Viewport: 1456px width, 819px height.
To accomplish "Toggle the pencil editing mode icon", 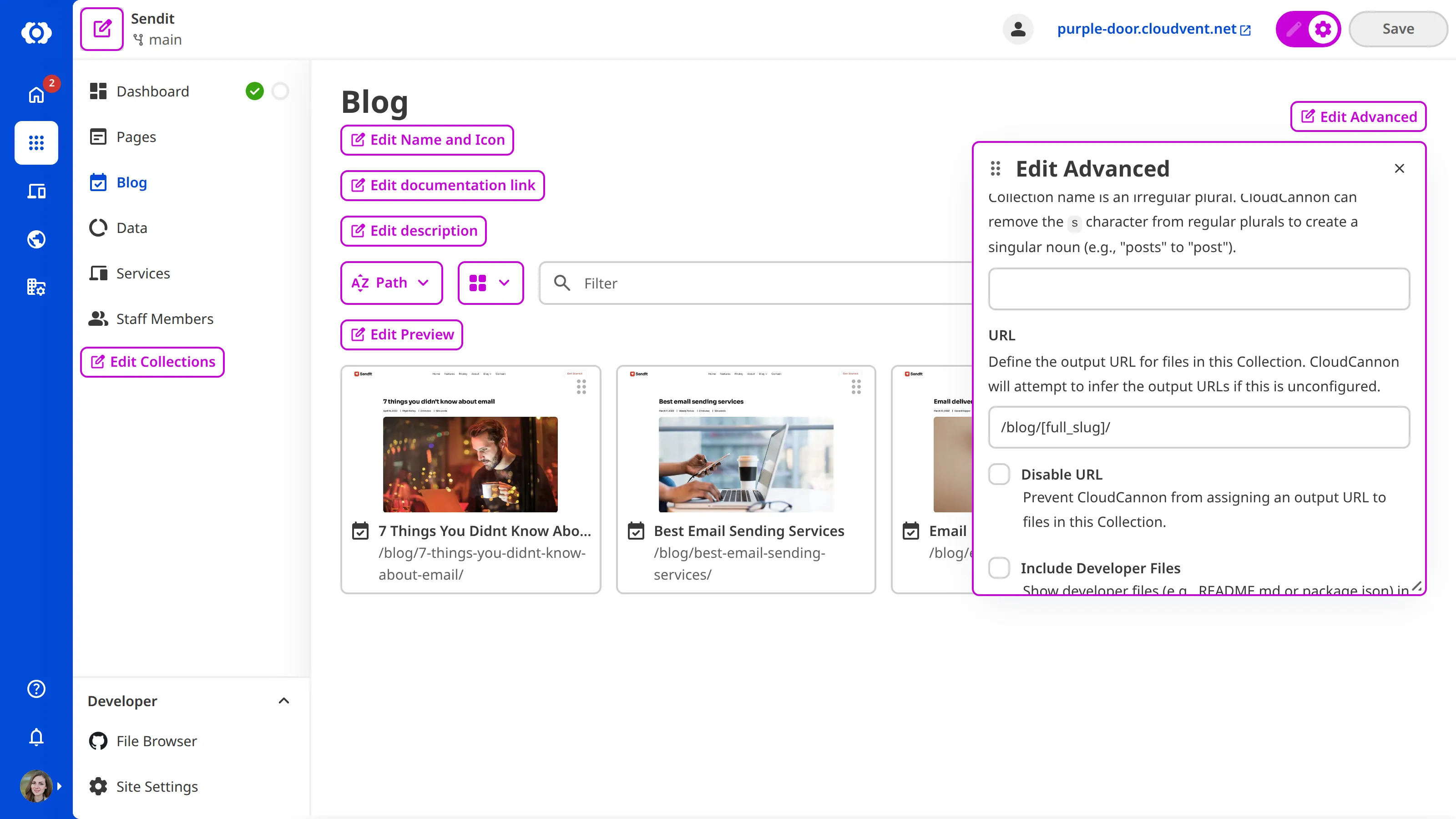I will point(1293,29).
